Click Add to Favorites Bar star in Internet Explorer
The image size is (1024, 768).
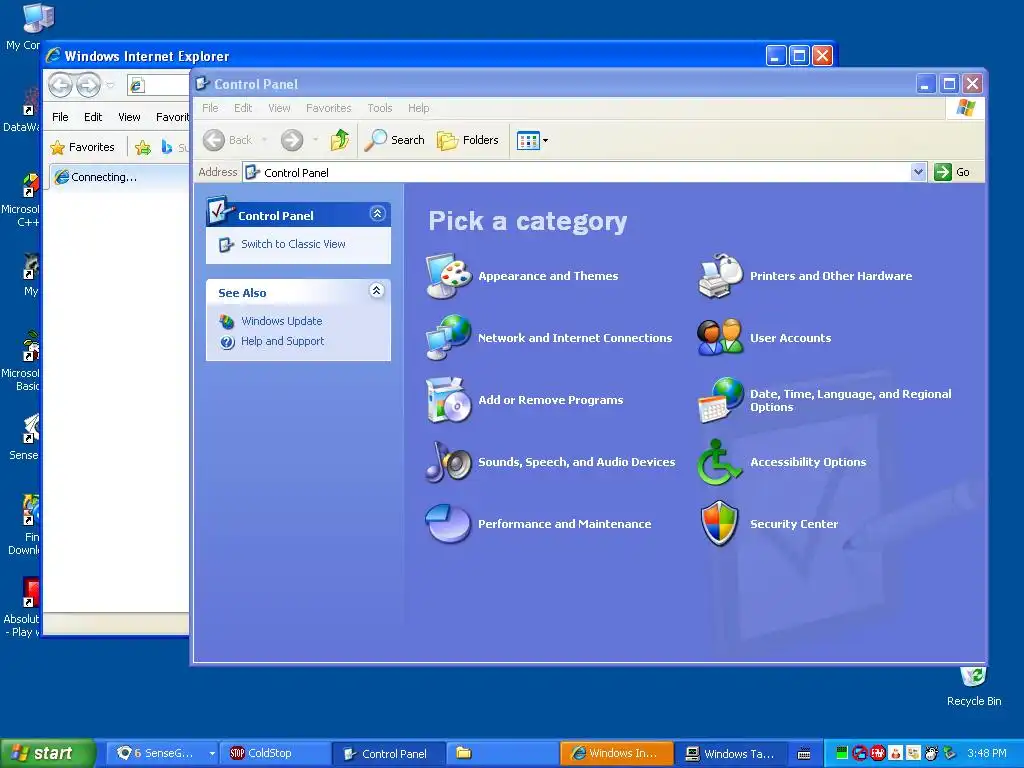coord(142,148)
